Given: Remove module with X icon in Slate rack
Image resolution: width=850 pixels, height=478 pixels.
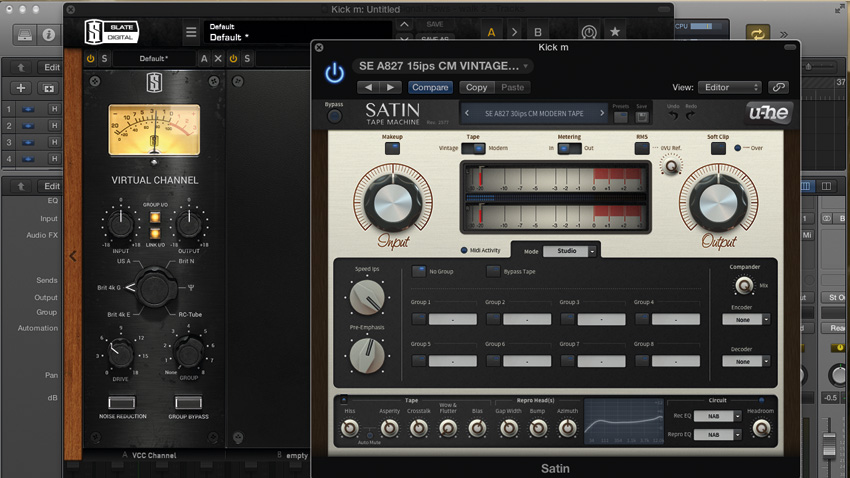Looking at the screenshot, I should 218,59.
